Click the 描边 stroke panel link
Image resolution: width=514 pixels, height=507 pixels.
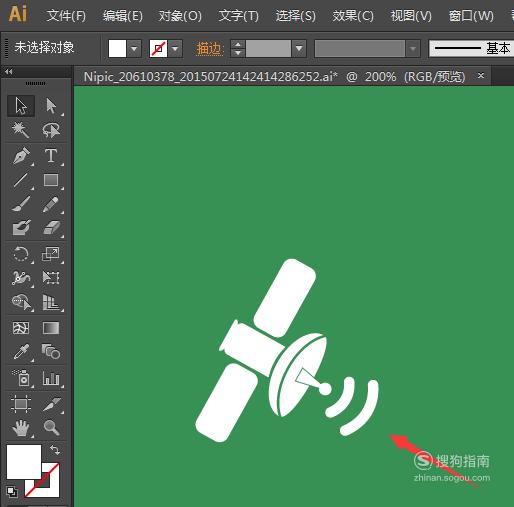coord(209,49)
